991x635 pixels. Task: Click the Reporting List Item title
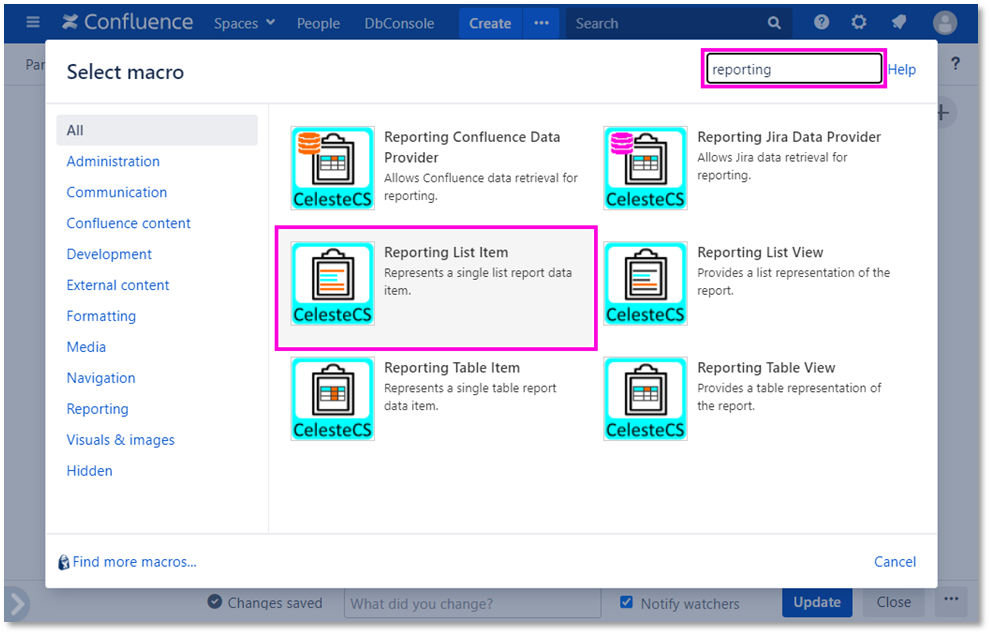pos(446,252)
